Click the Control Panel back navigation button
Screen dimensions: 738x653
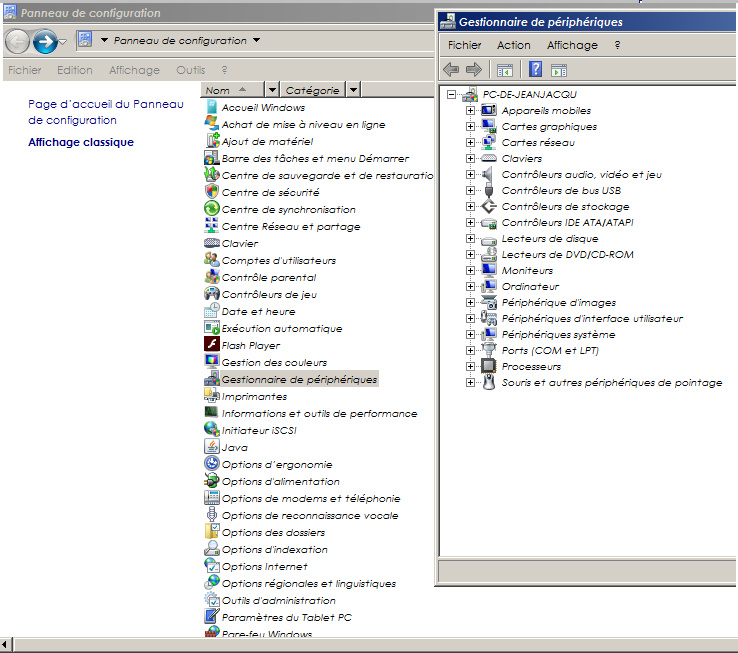click(x=17, y=41)
